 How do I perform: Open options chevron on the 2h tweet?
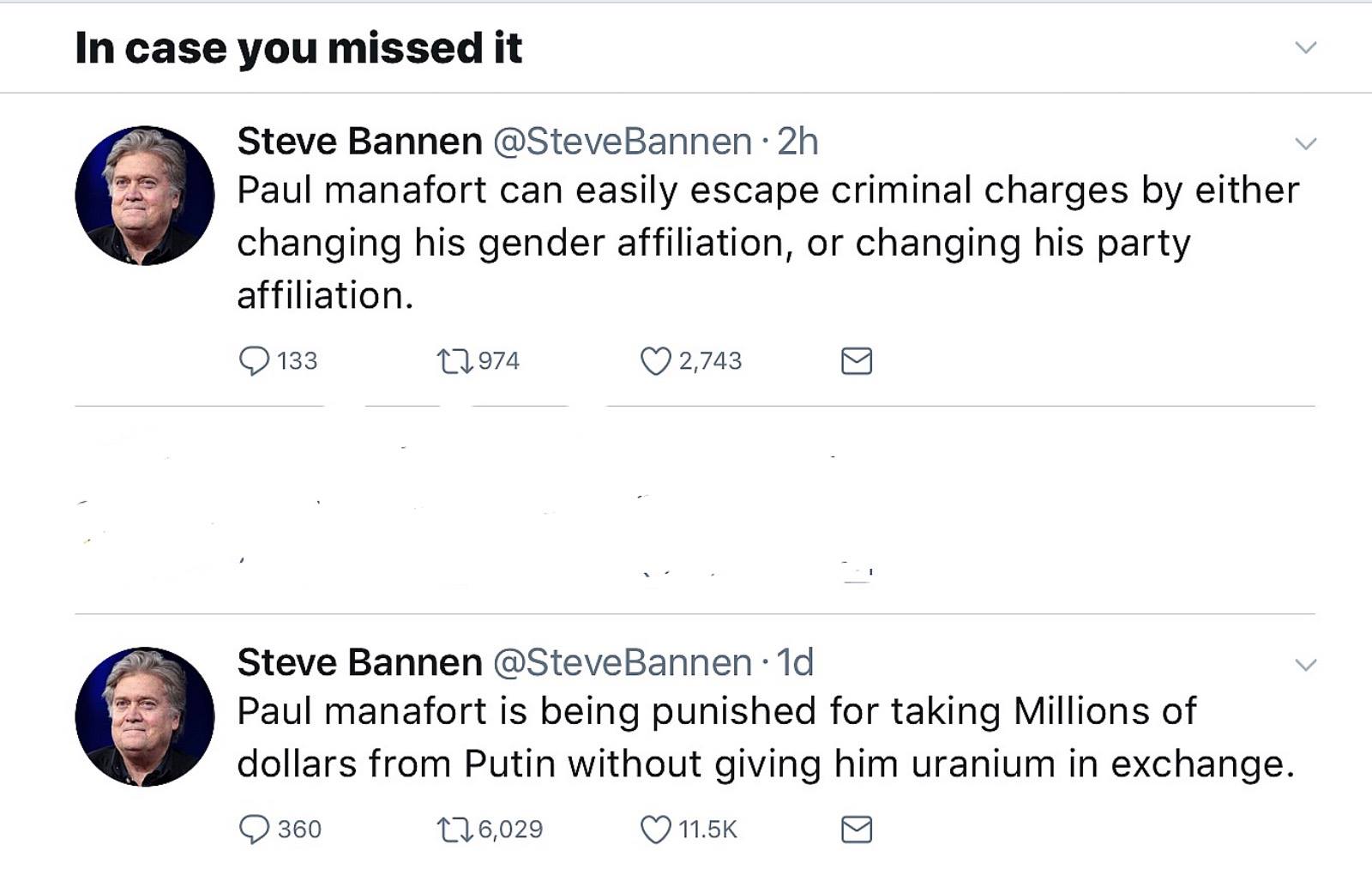click(1305, 143)
